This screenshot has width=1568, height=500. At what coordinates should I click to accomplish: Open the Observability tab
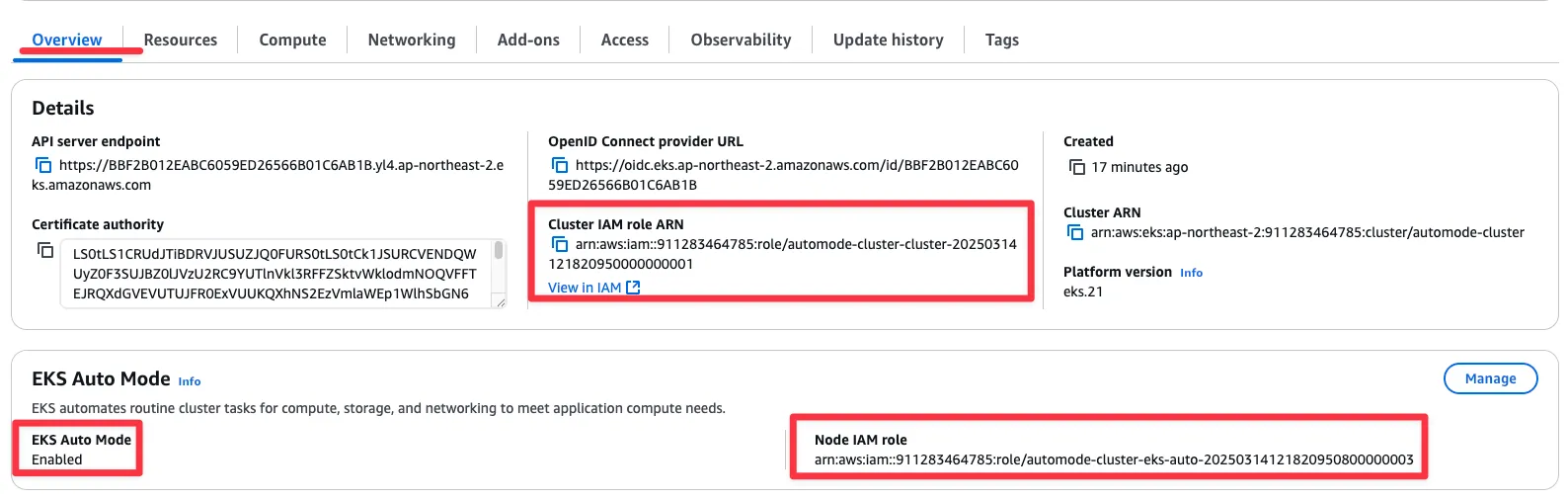click(741, 40)
